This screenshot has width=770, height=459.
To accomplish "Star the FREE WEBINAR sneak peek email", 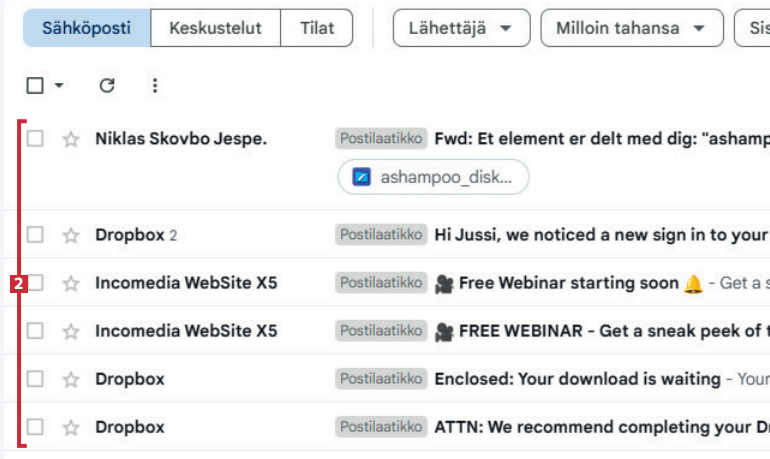I will tap(71, 331).
